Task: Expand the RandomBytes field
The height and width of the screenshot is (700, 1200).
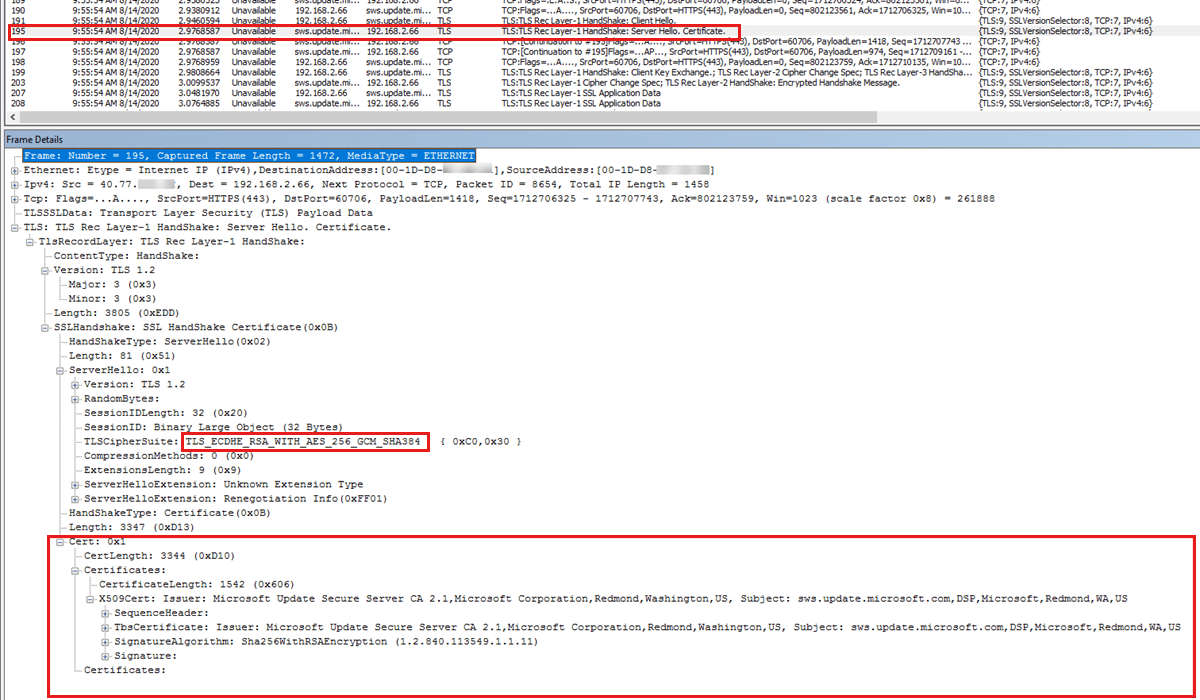Action: (75, 398)
